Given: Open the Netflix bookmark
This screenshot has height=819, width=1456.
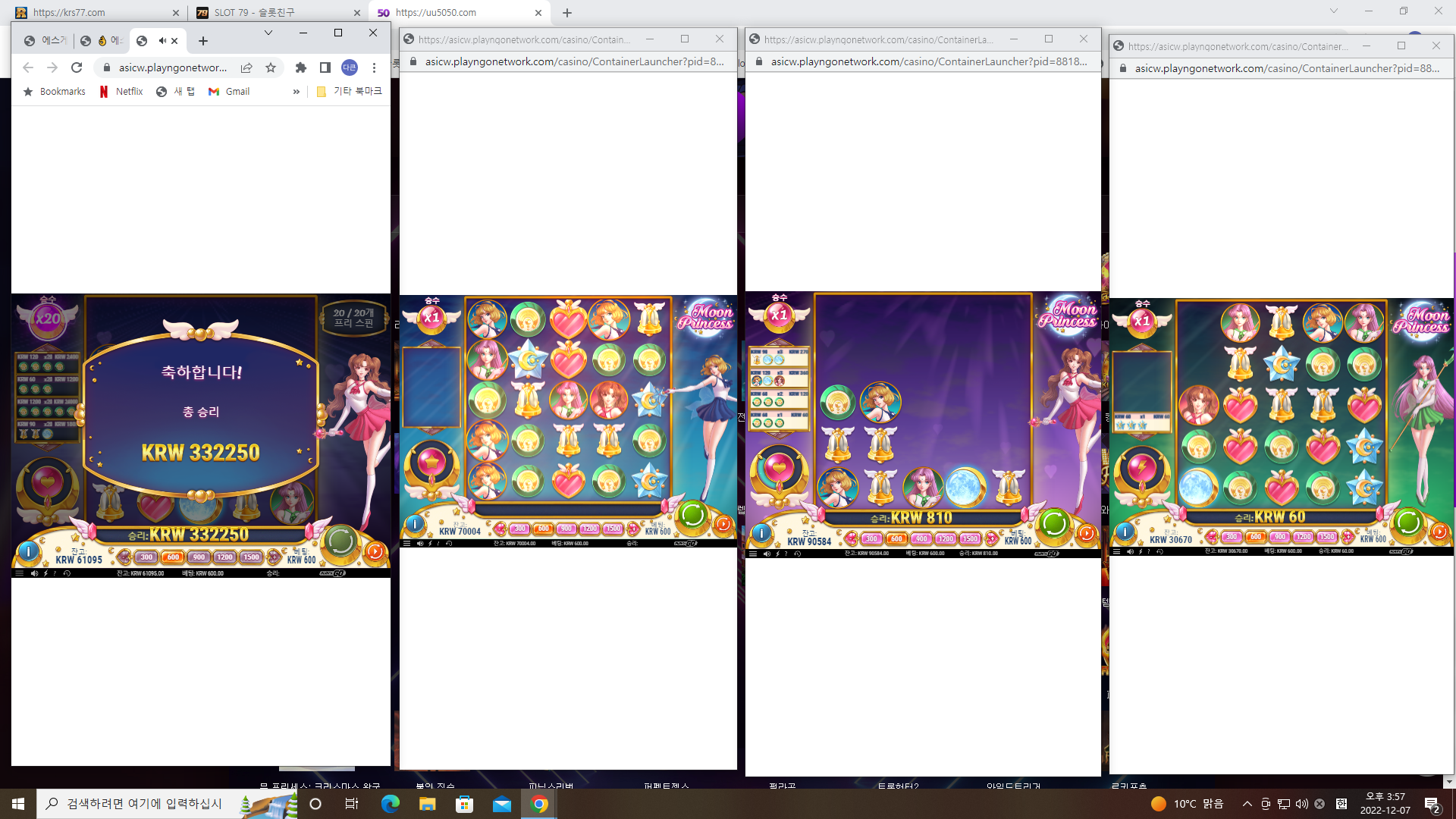Looking at the screenshot, I should [x=121, y=91].
